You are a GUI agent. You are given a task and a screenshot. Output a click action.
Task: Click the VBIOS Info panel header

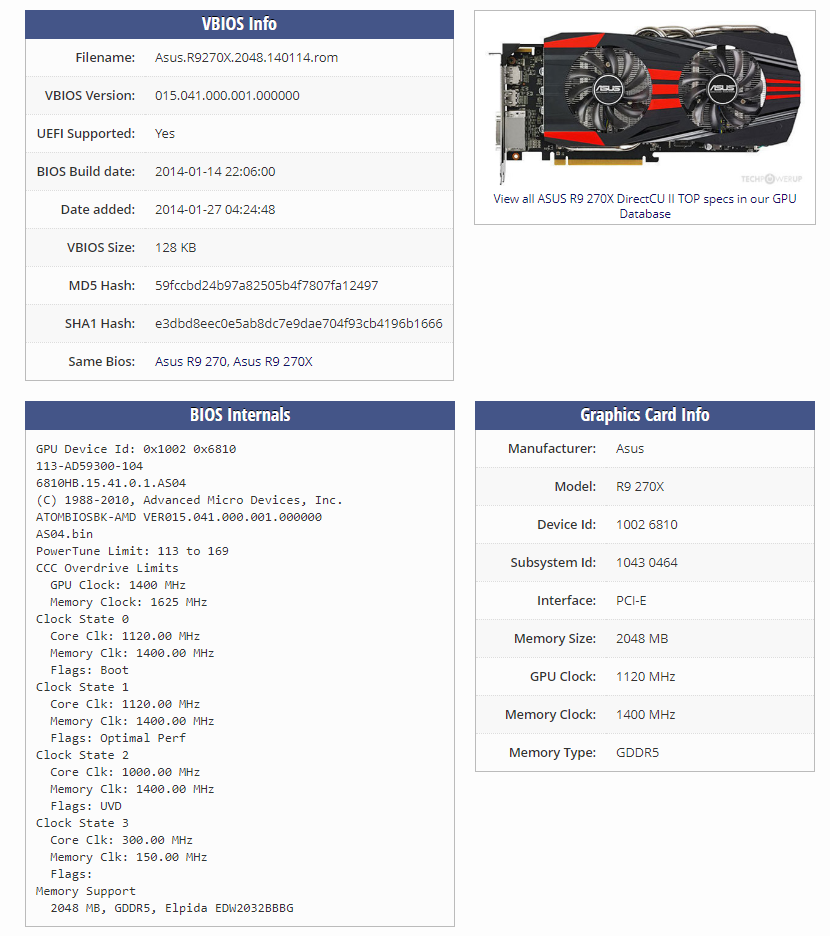pyautogui.click(x=239, y=24)
